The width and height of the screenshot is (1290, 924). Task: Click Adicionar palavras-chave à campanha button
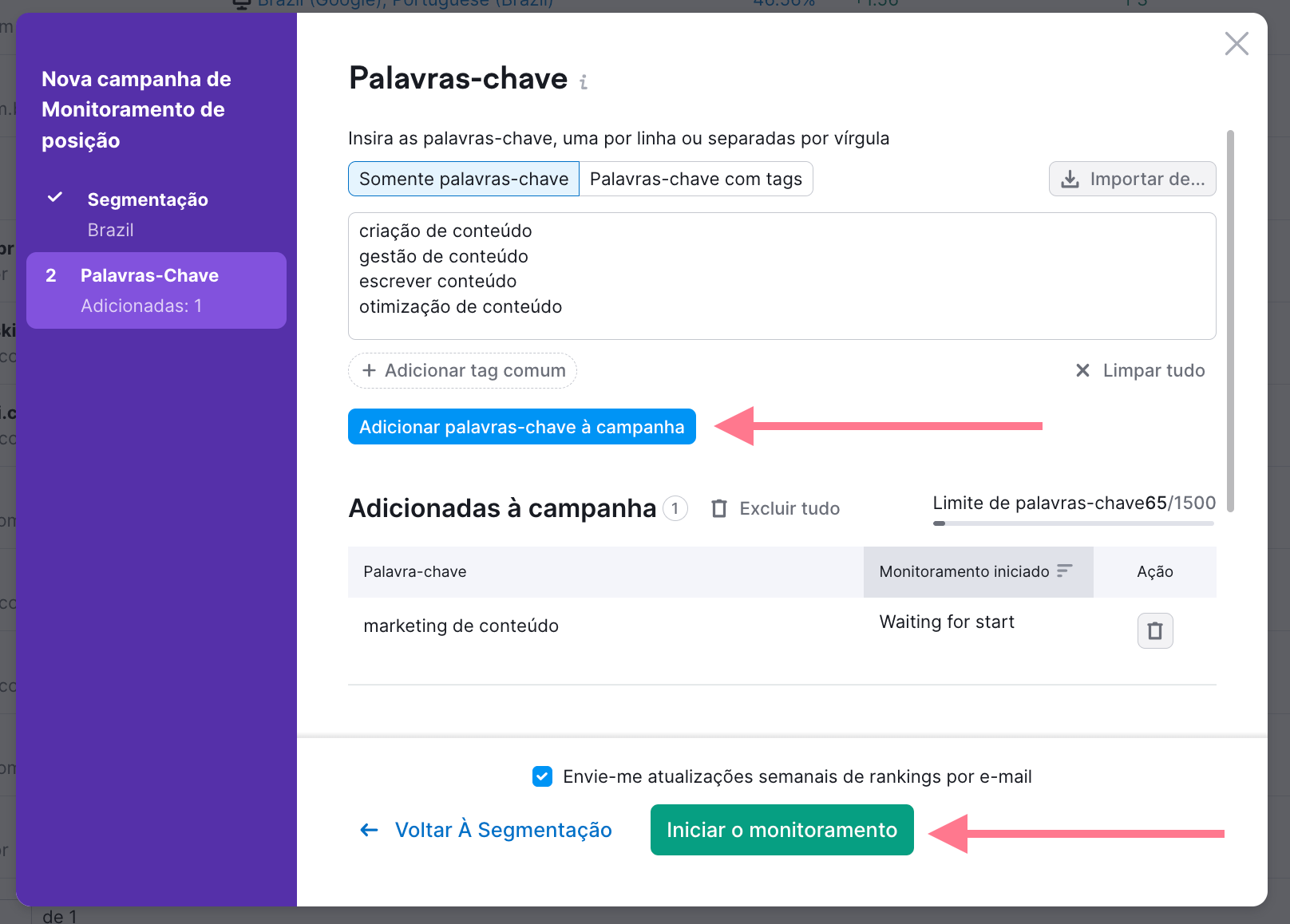click(521, 426)
